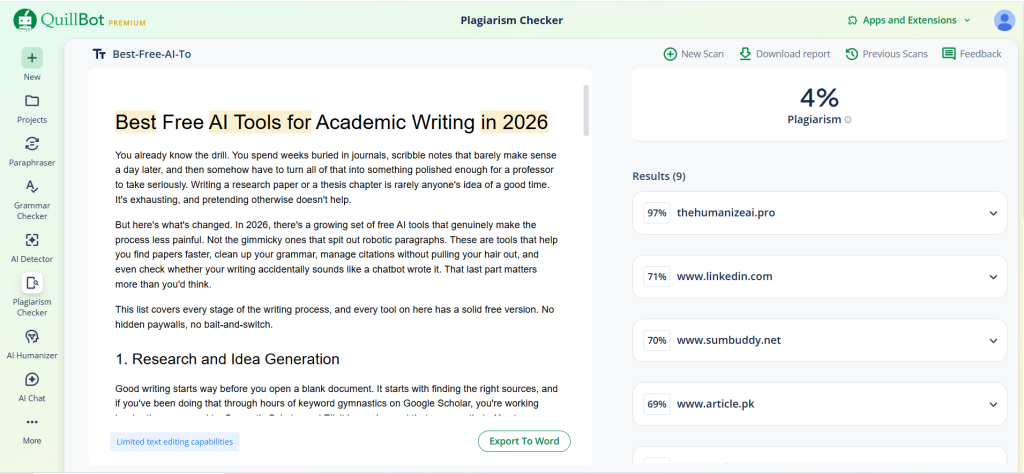Click the plagiarism info icon
The height and width of the screenshot is (474, 1024).
(x=849, y=120)
